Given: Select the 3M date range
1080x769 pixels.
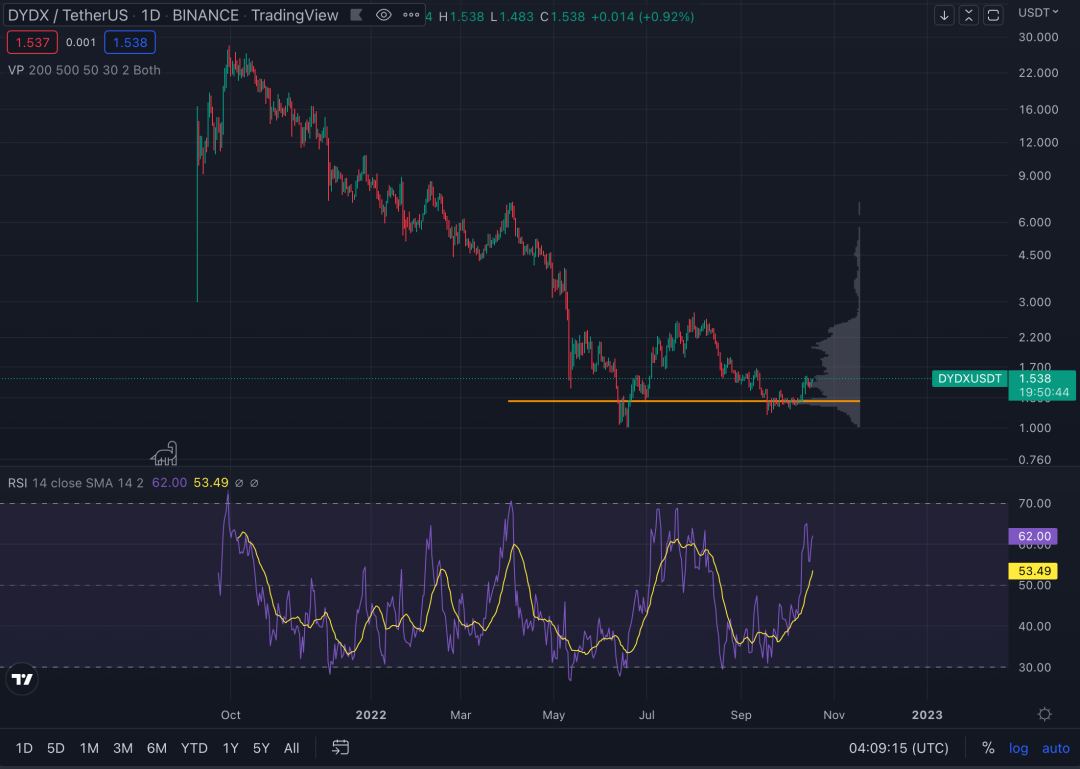Looking at the screenshot, I should [123, 748].
